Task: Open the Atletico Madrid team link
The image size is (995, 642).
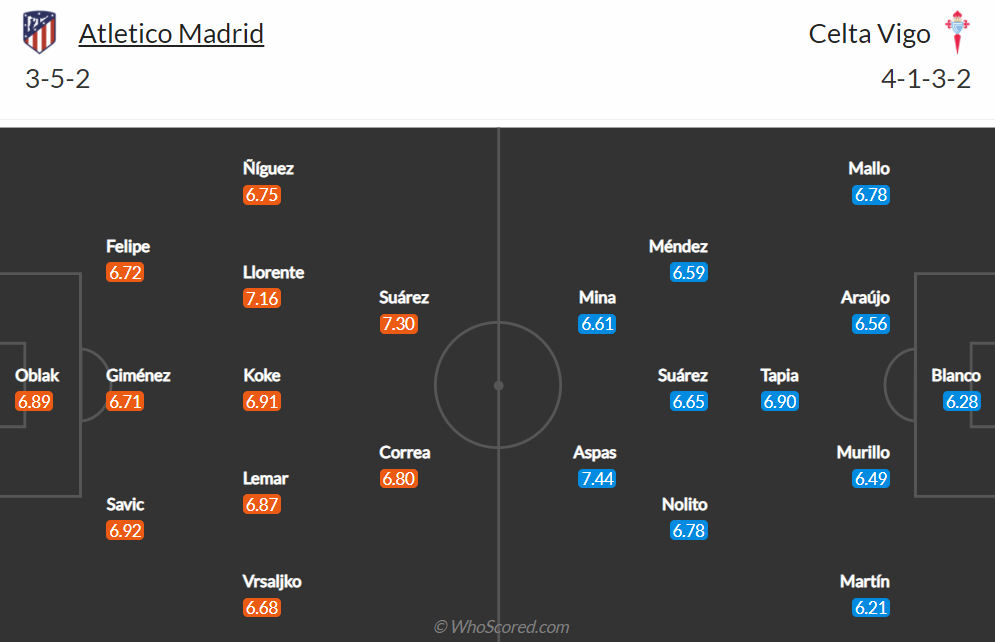Action: pyautogui.click(x=171, y=34)
